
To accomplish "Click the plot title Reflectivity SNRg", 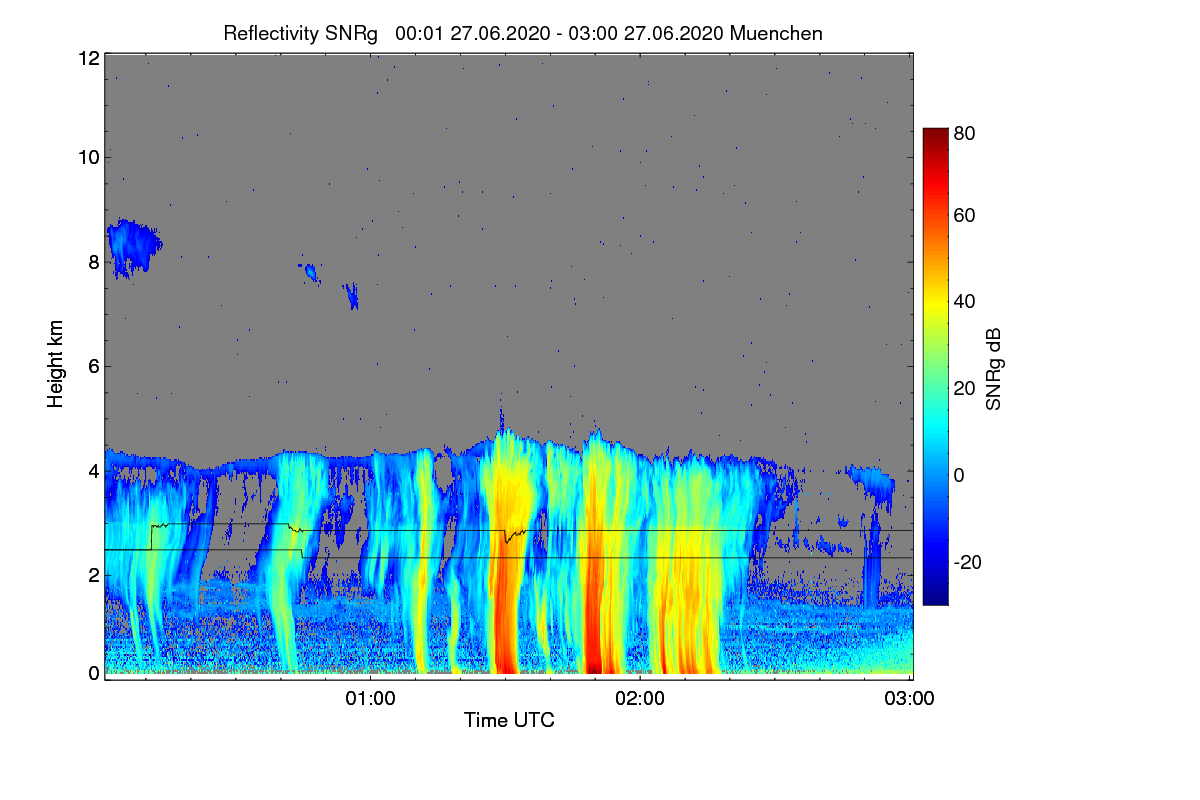I will tap(523, 33).
